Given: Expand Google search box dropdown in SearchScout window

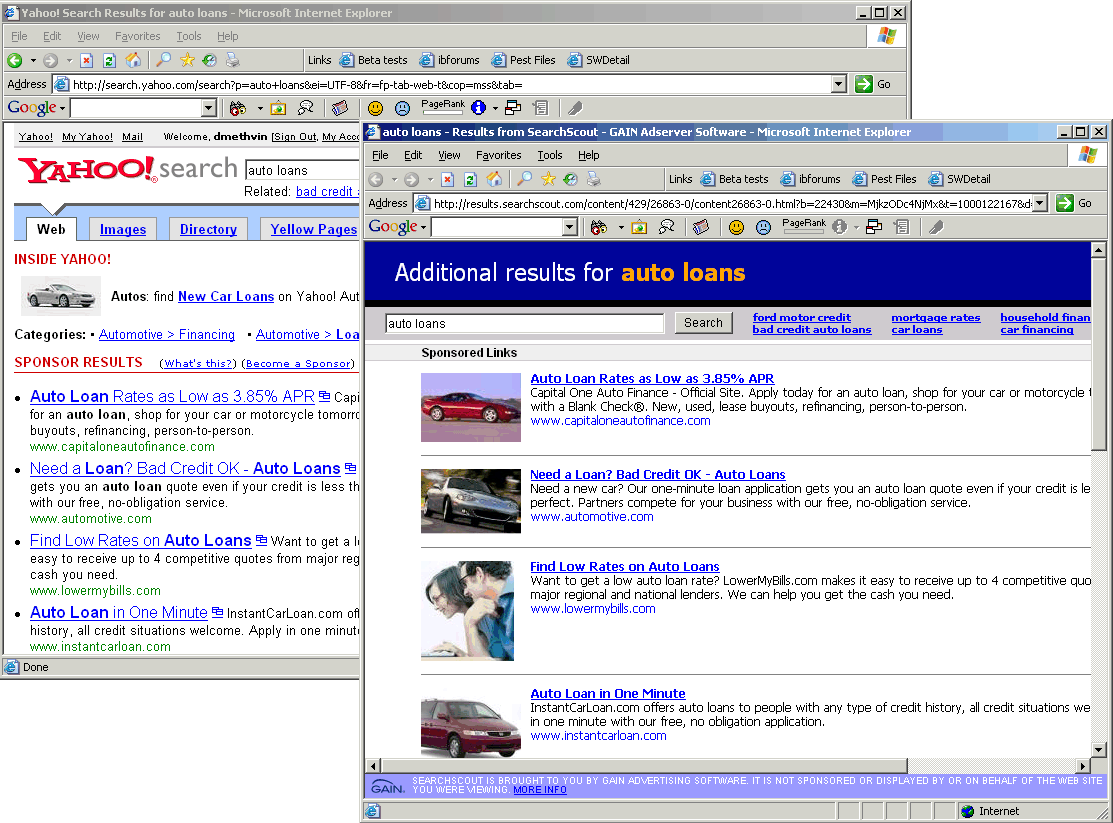Looking at the screenshot, I should click(569, 227).
